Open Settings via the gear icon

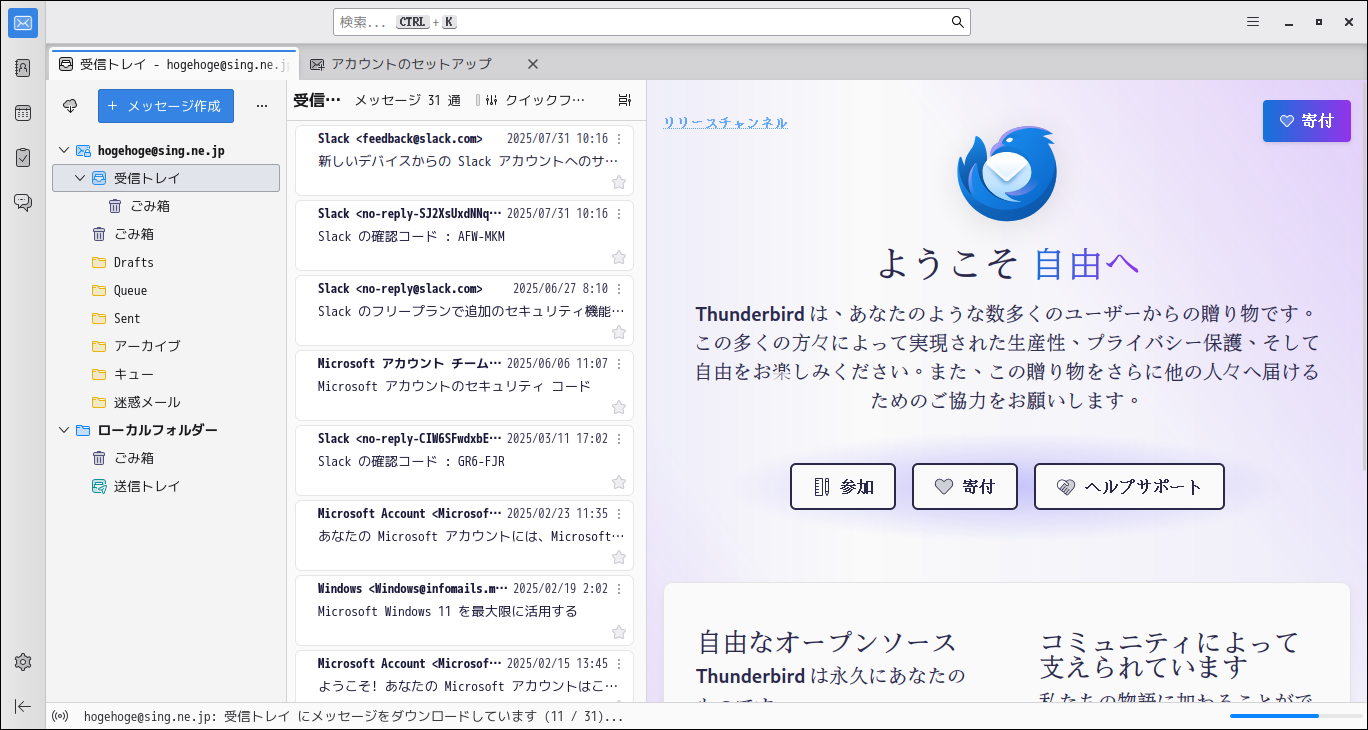(x=23, y=662)
